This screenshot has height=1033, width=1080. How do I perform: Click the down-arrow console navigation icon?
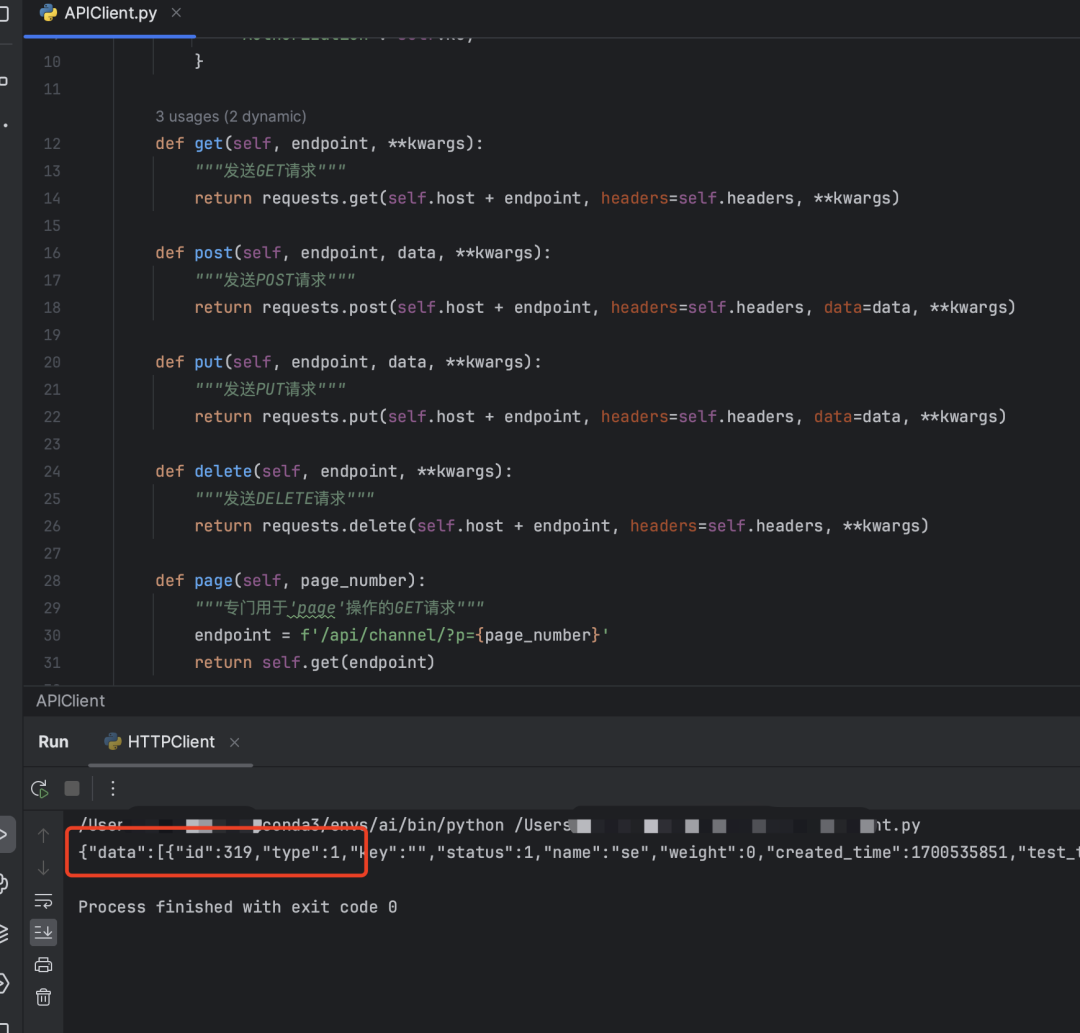43,868
